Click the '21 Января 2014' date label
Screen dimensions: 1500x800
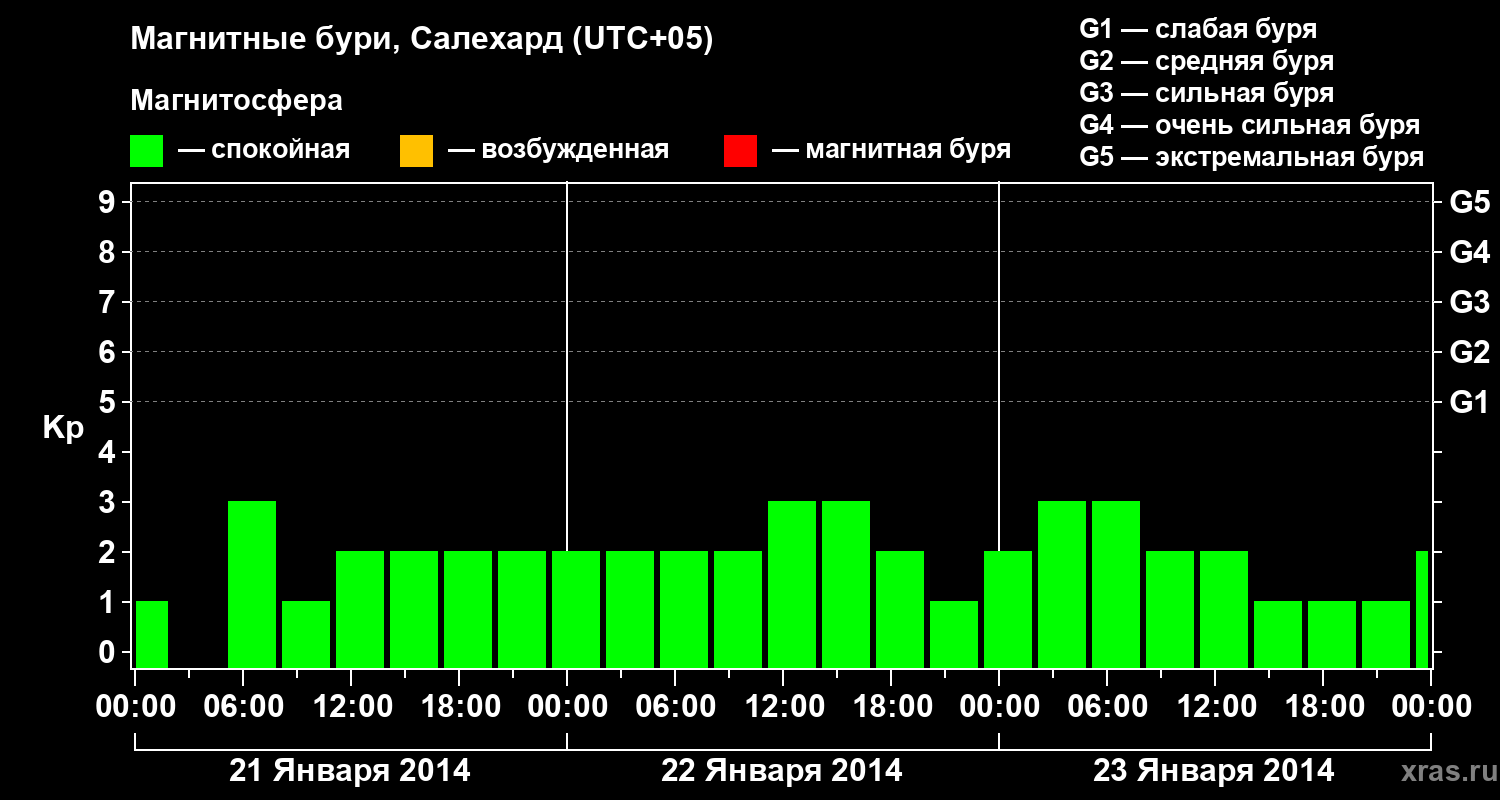coord(350,770)
